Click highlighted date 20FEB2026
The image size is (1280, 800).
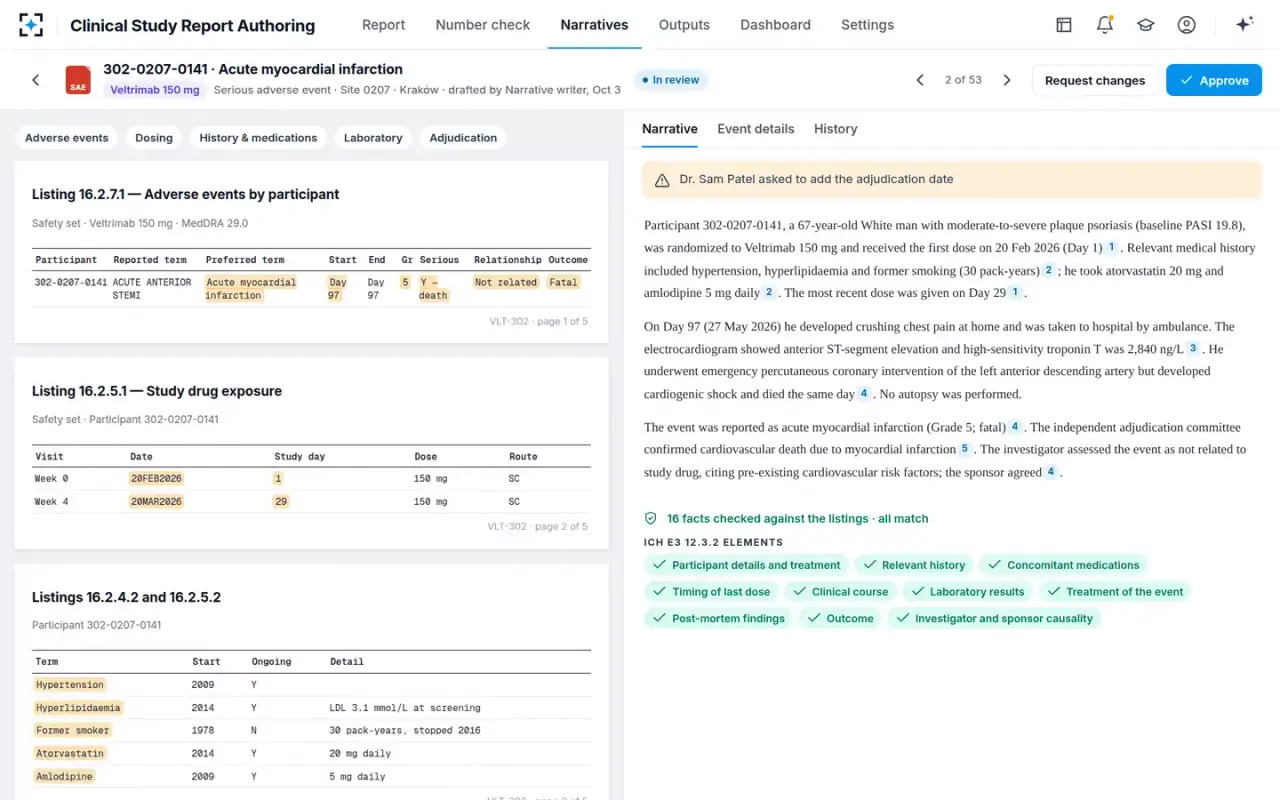156,479
